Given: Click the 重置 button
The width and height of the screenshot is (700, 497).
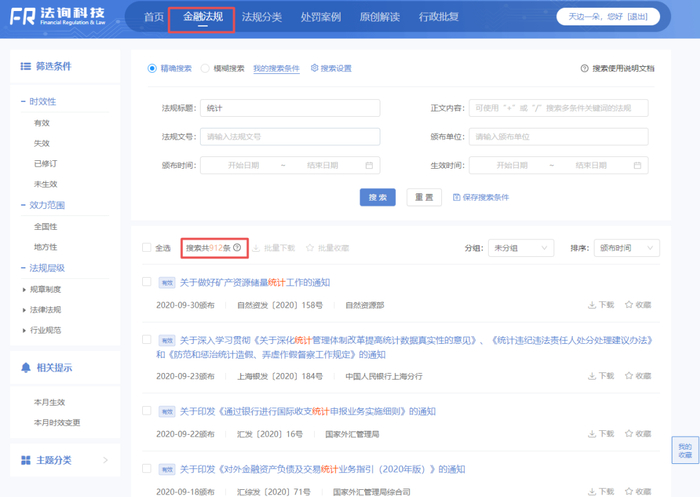Looking at the screenshot, I should point(424,198).
